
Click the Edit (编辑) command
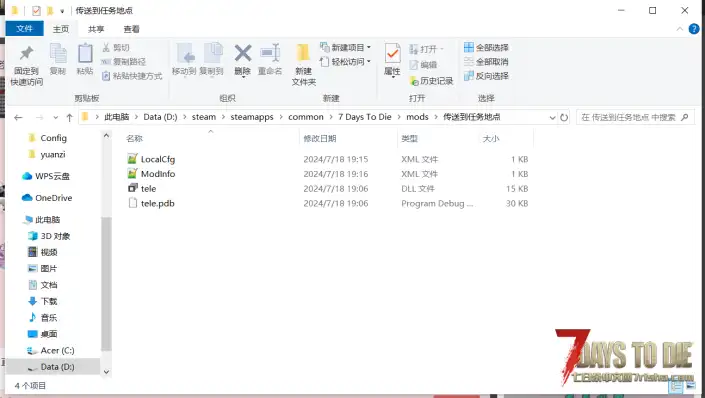coord(424,65)
